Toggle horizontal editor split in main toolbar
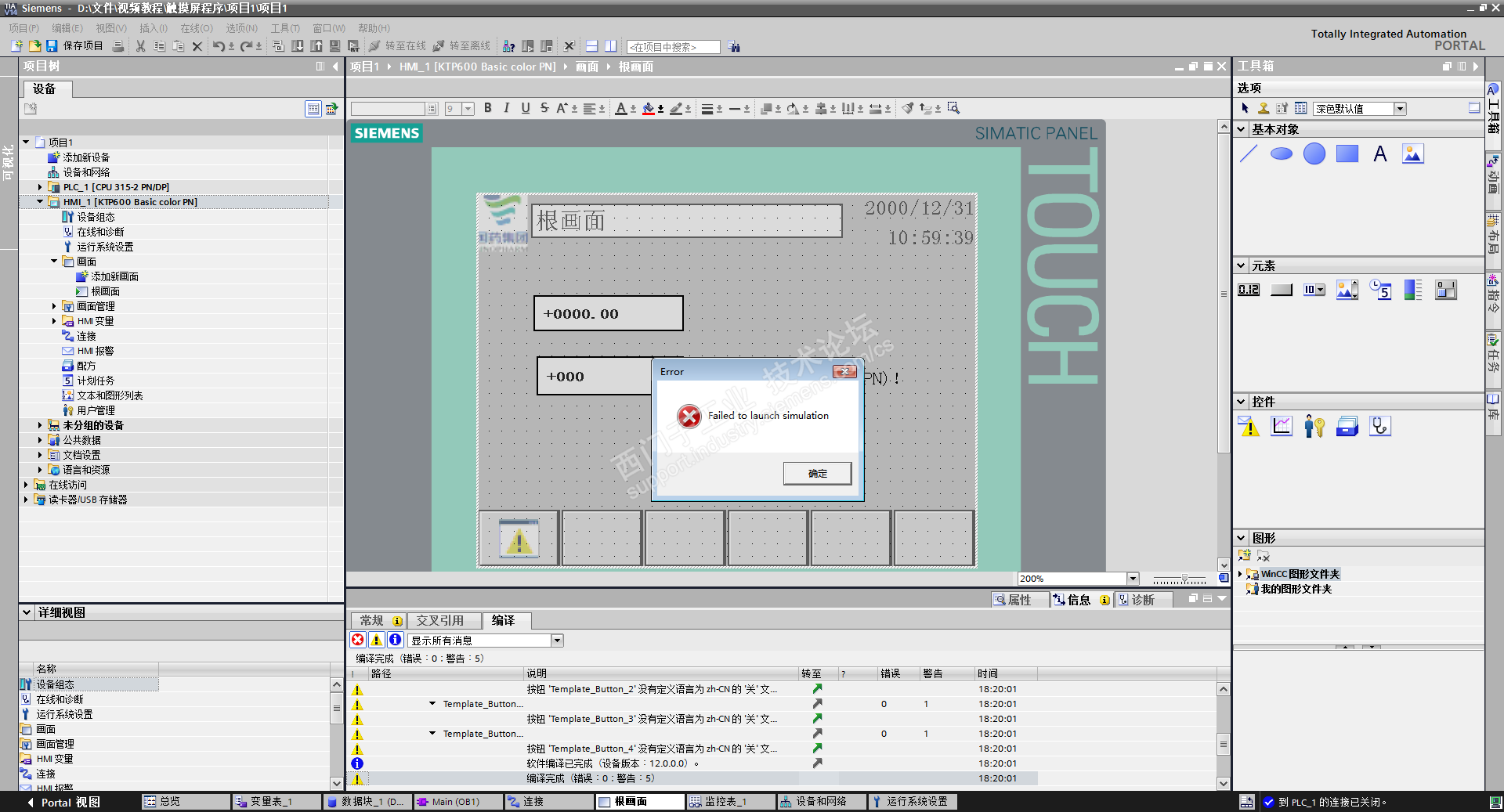Image resolution: width=1504 pixels, height=812 pixels. [592, 46]
